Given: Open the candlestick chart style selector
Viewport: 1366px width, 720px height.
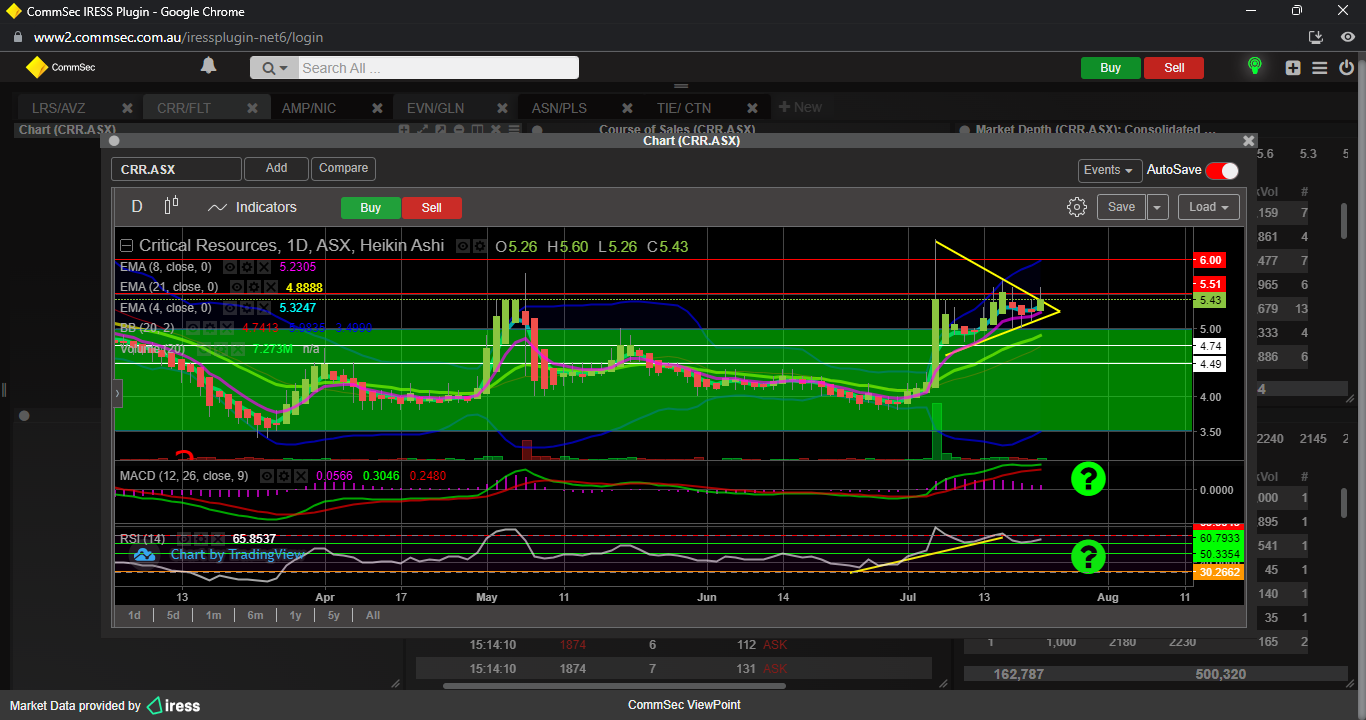Looking at the screenshot, I should point(171,206).
